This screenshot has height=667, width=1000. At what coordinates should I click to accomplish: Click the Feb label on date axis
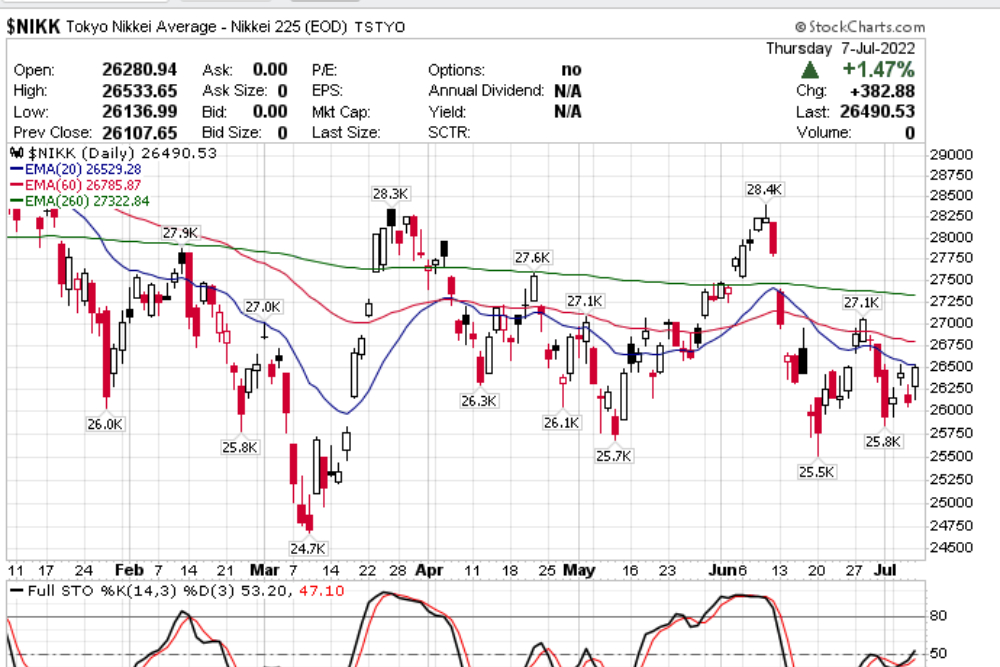[129, 570]
